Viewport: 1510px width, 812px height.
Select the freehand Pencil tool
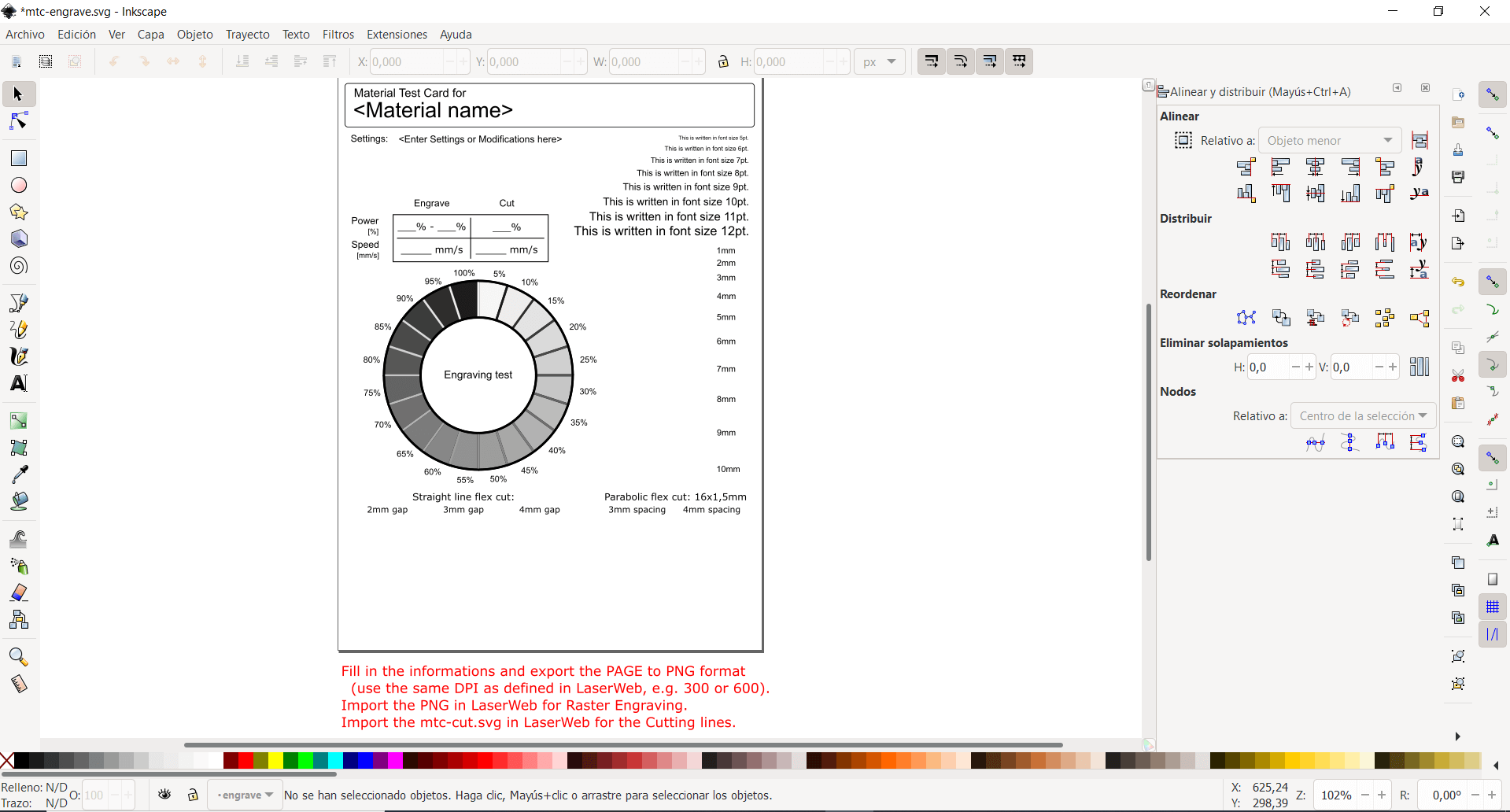pyautogui.click(x=19, y=330)
